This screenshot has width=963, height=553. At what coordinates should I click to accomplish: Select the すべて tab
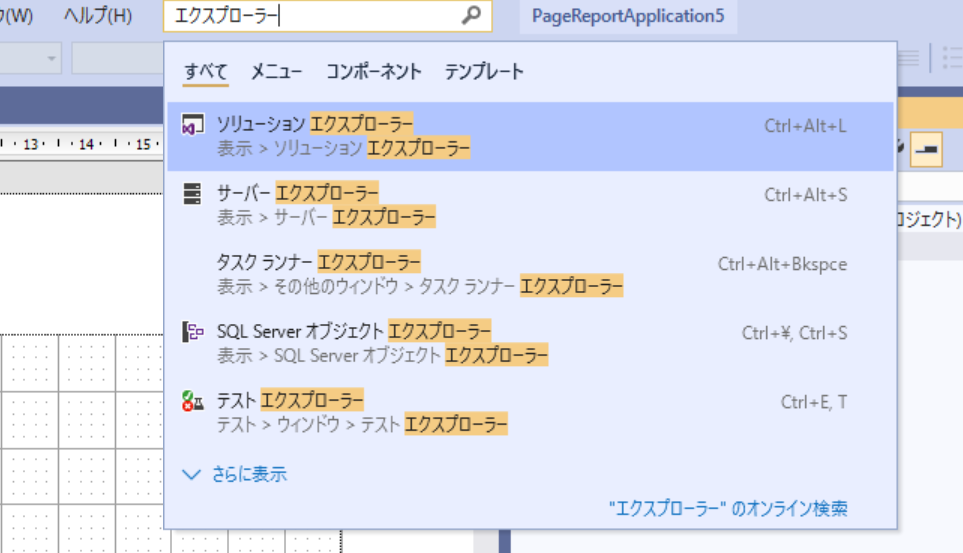206,72
